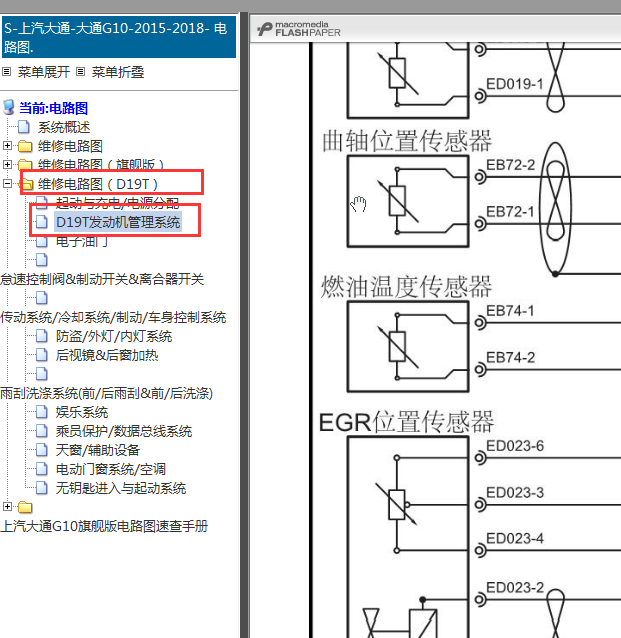Open the 起动与充电/电源分配 page
This screenshot has height=638, width=621.
pos(118,202)
